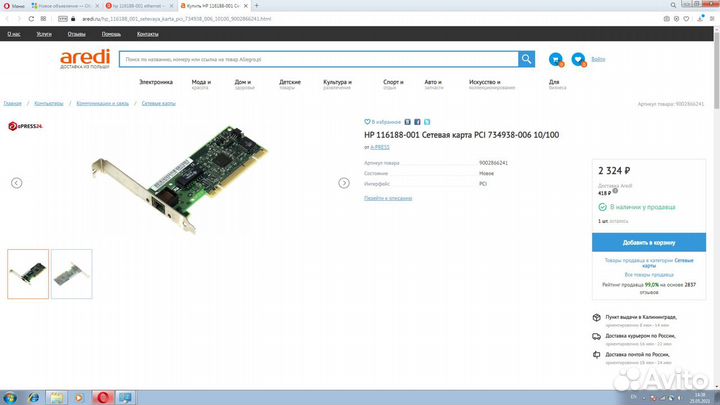Open the 'Детские товары' category
The width and height of the screenshot is (720, 405).
[290, 84]
